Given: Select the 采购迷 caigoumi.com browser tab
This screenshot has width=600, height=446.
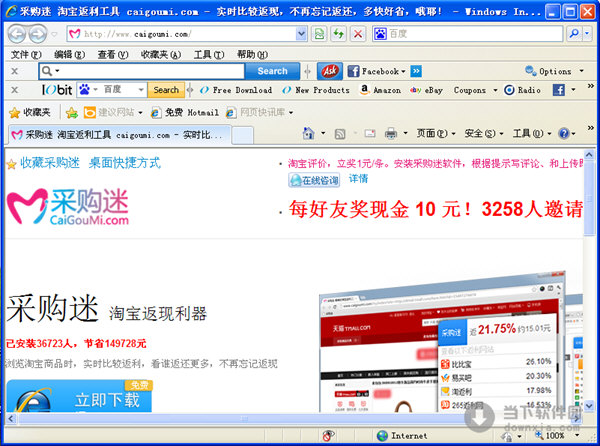Looking at the screenshot, I should (x=119, y=135).
